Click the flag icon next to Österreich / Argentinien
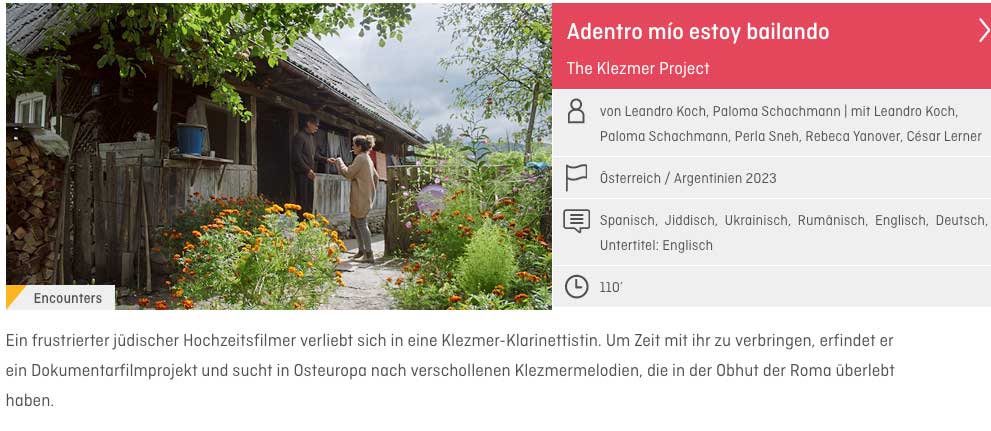This screenshot has width=991, height=431. (576, 178)
